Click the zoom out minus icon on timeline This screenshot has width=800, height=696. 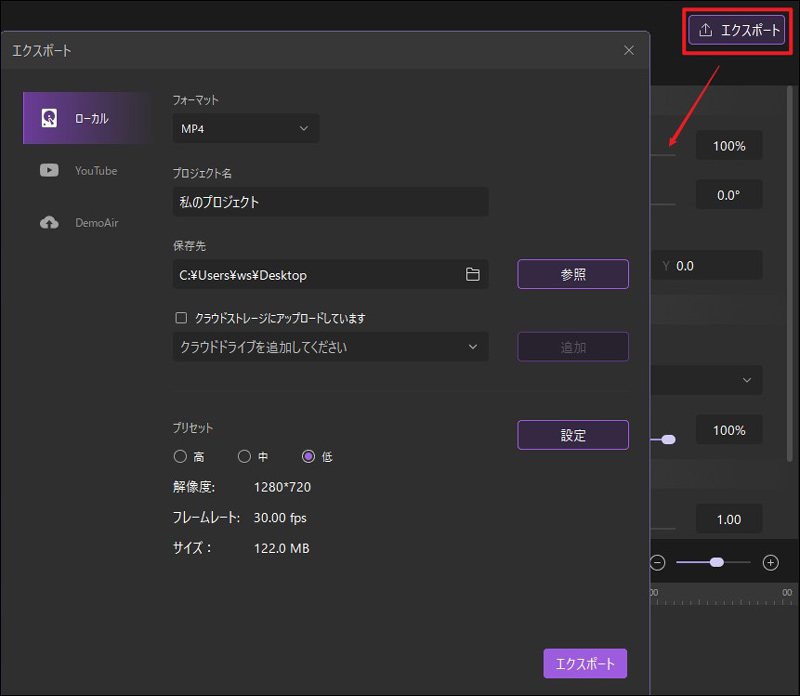tap(657, 562)
